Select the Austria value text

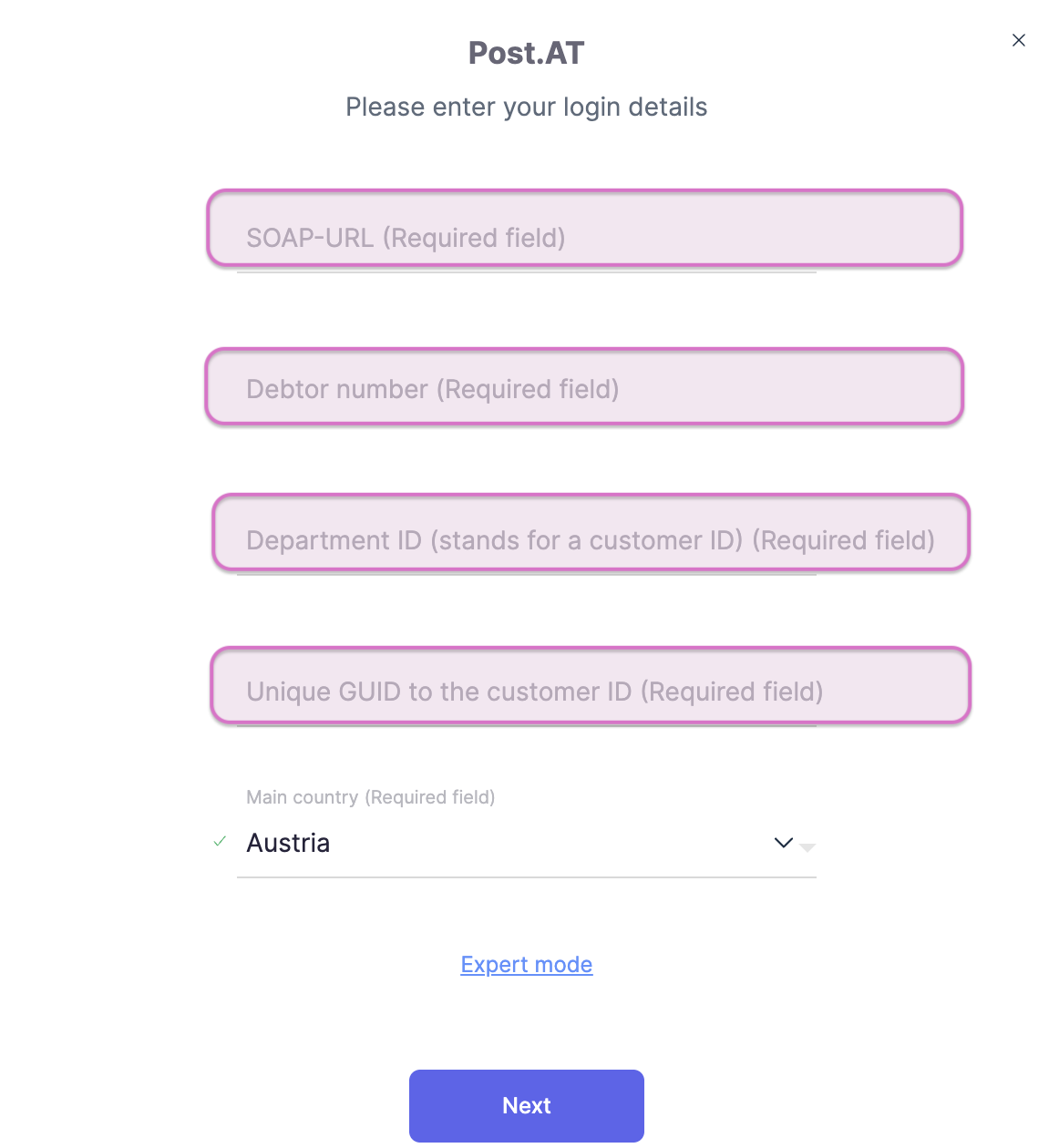pos(288,844)
